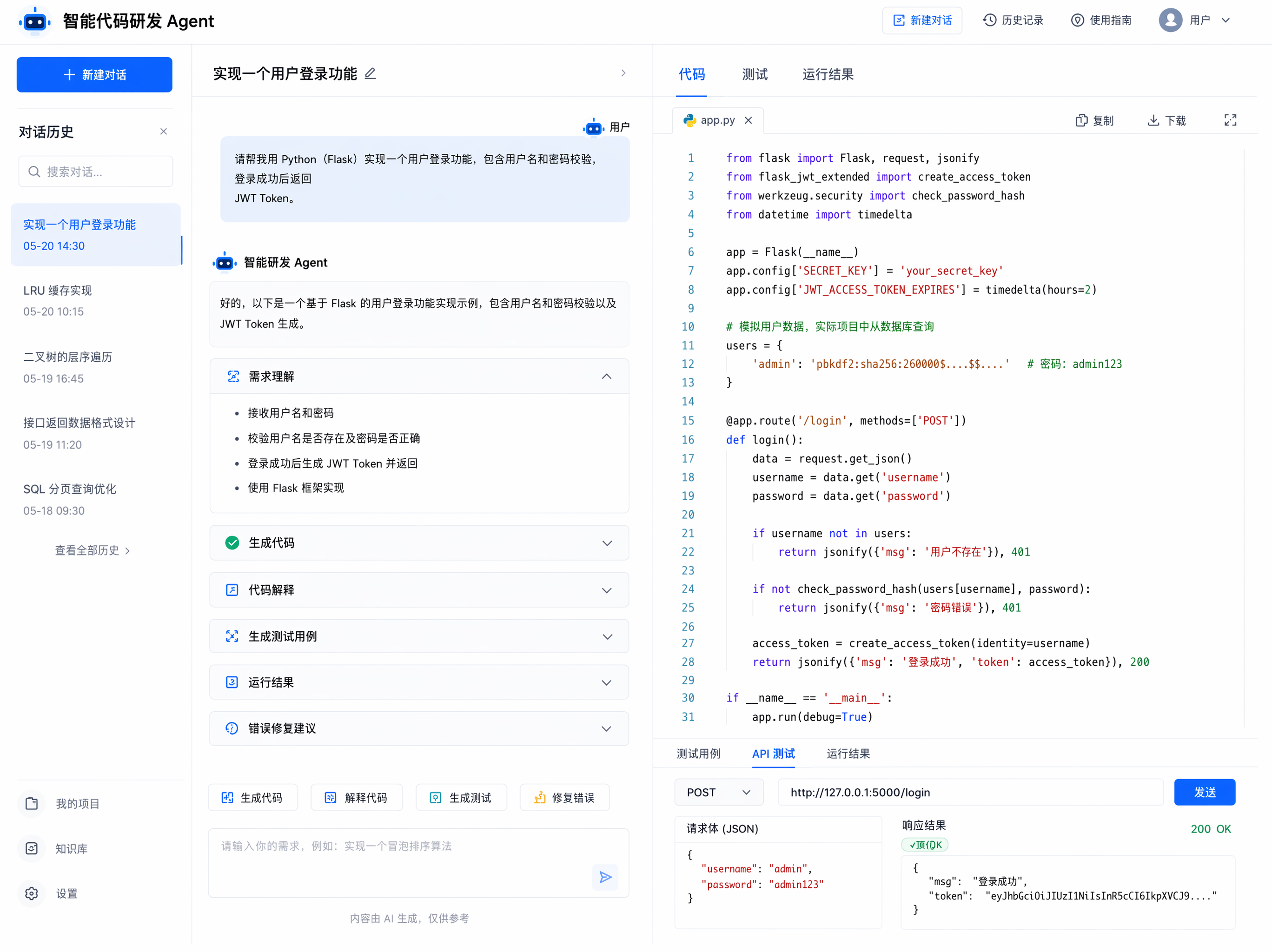Click the user avatar icon

click(1170, 20)
